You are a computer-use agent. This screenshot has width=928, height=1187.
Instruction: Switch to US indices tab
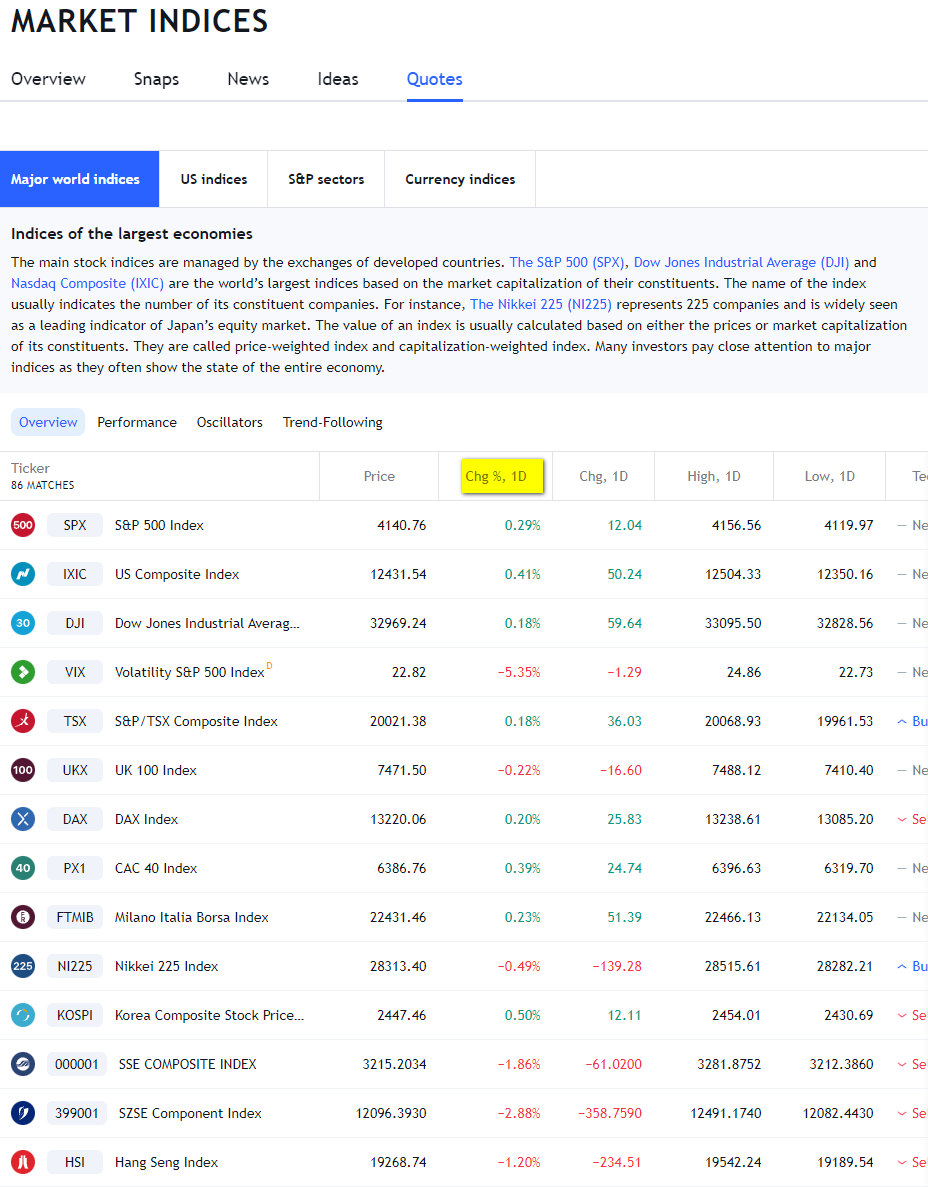[x=213, y=179]
